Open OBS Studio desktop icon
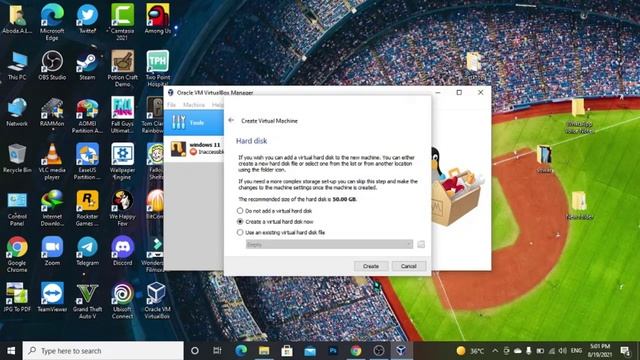Viewport: 640px width, 360px height. tap(52, 66)
